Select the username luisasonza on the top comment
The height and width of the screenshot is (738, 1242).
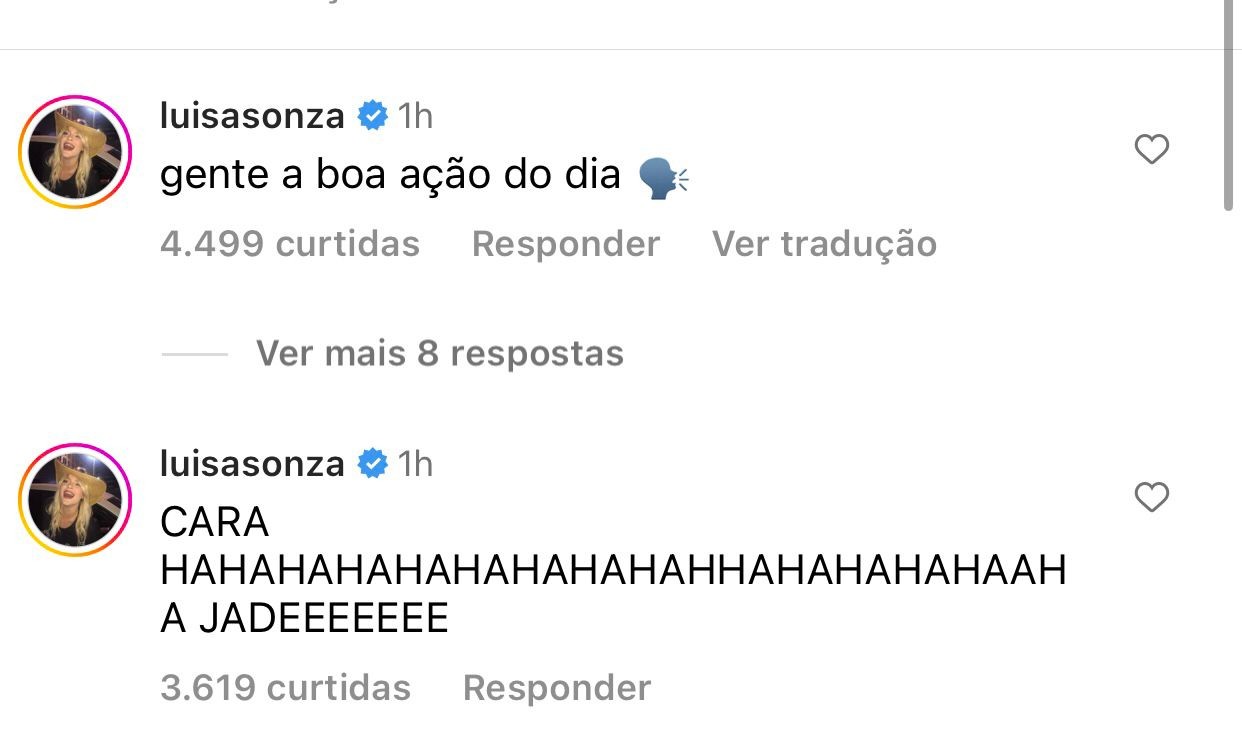point(253,115)
